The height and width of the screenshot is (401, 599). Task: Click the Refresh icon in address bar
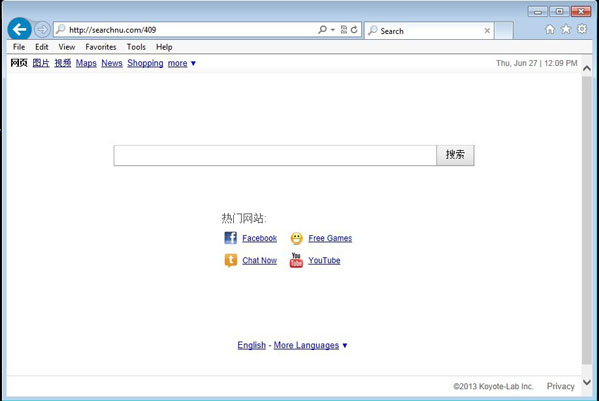coord(354,30)
